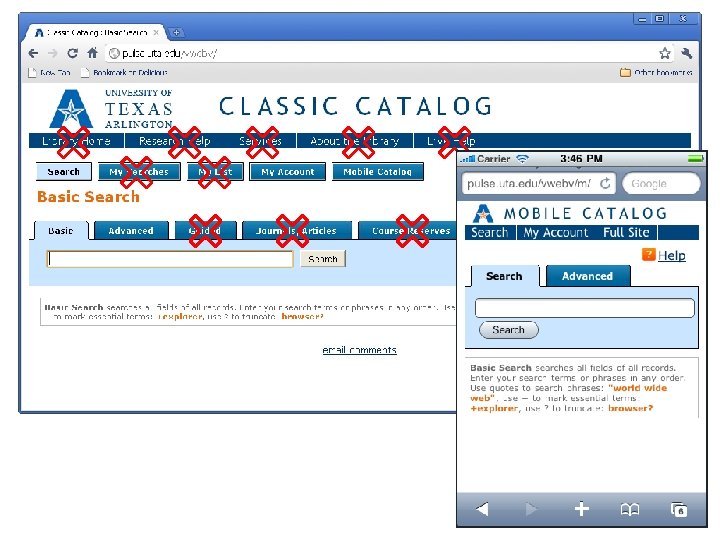Click the Google search field on phone
This screenshot has height=540, width=720.
(661, 184)
